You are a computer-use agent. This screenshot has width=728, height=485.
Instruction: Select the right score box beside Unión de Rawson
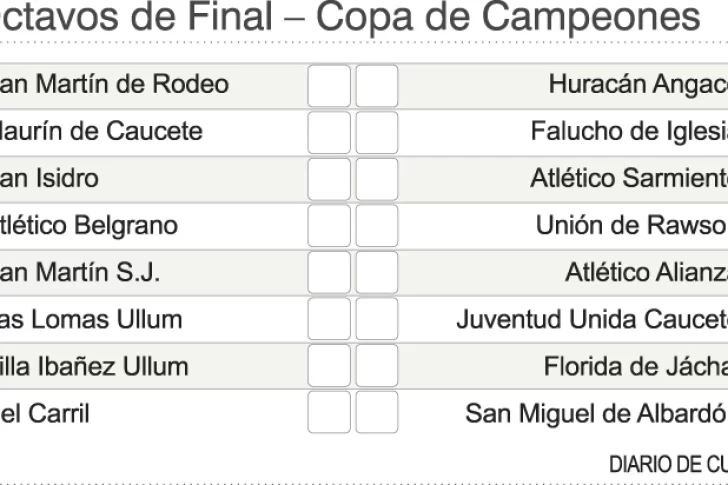pos(377,226)
